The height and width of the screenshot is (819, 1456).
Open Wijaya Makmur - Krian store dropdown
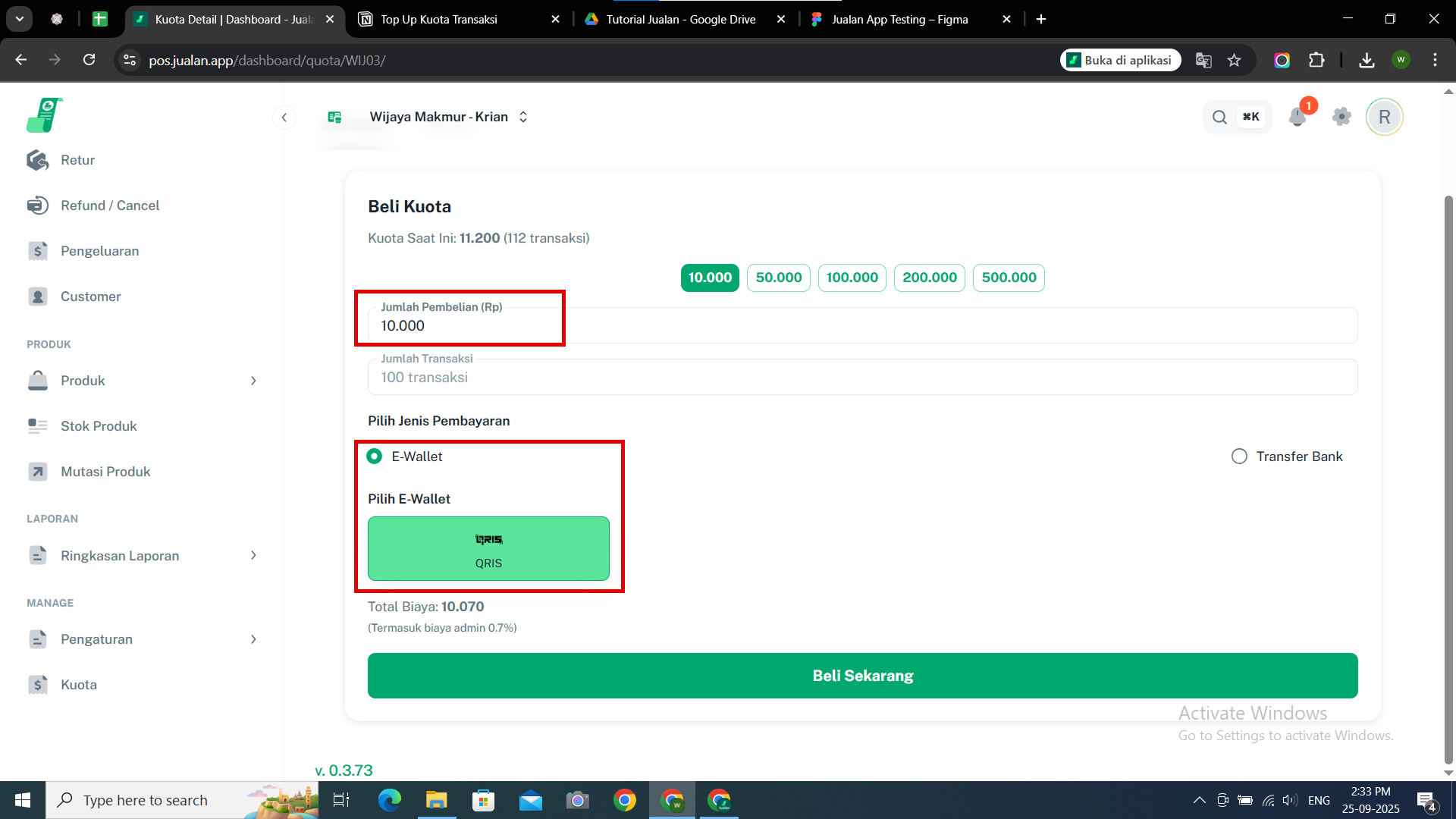[x=447, y=117]
